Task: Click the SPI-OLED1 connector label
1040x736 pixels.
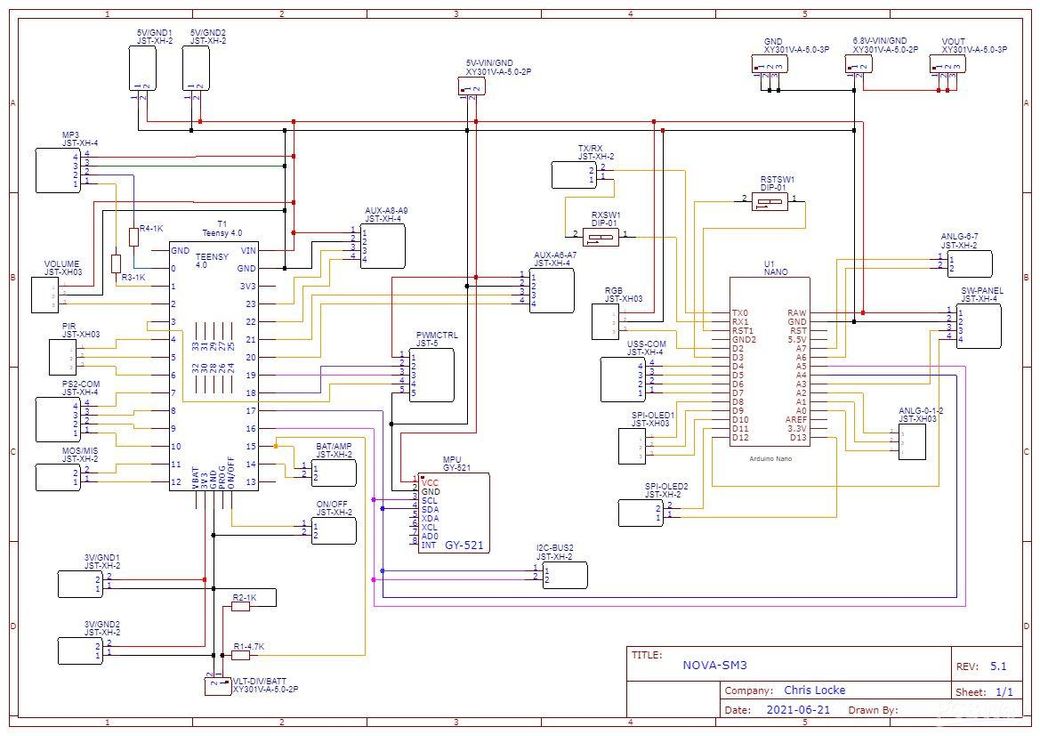Action: pyautogui.click(x=653, y=415)
